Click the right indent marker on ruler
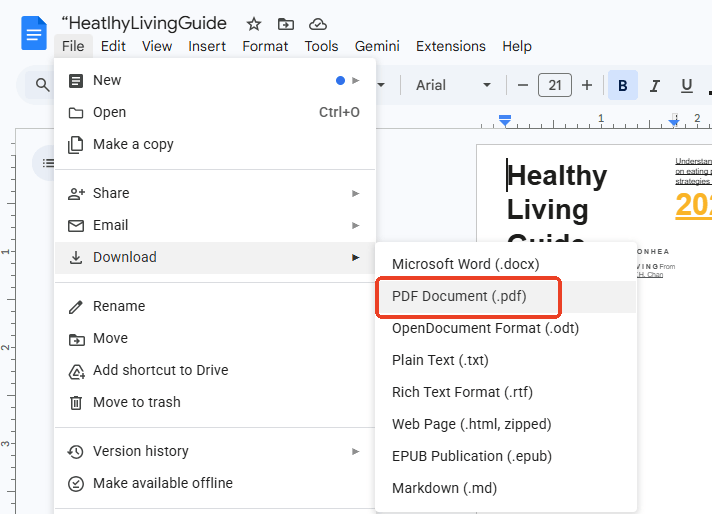The width and height of the screenshot is (712, 514). point(674,121)
